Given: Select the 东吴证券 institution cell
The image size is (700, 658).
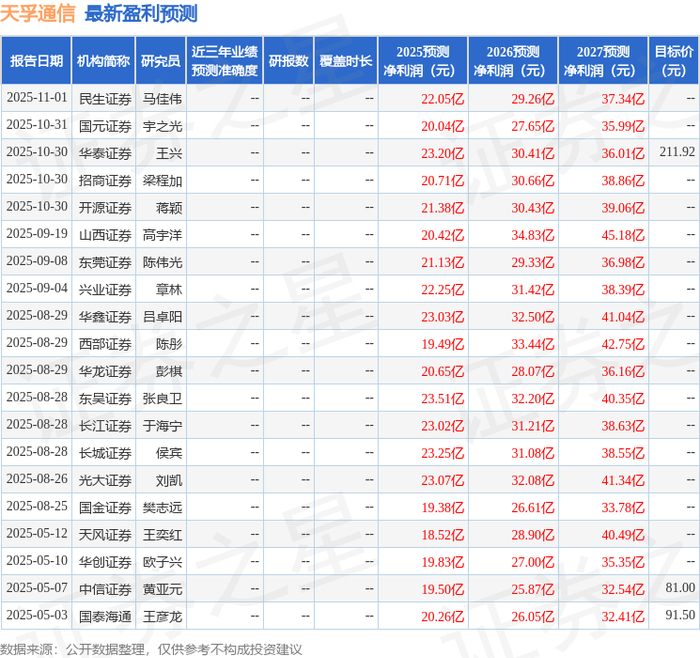Looking at the screenshot, I should [x=105, y=399].
